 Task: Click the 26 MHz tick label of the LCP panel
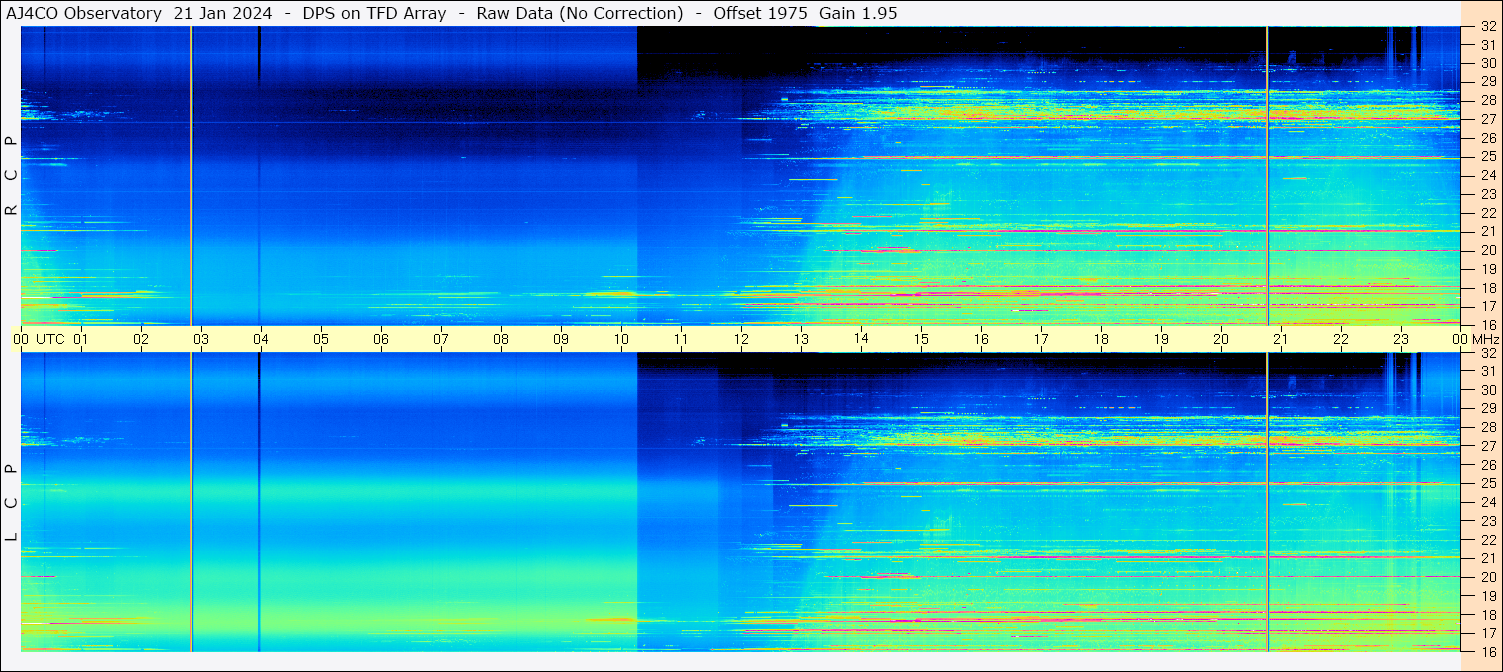click(x=1487, y=465)
